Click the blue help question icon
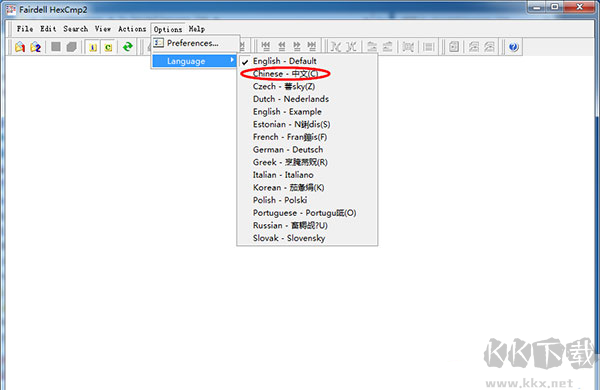600x390 pixels. coord(513,47)
